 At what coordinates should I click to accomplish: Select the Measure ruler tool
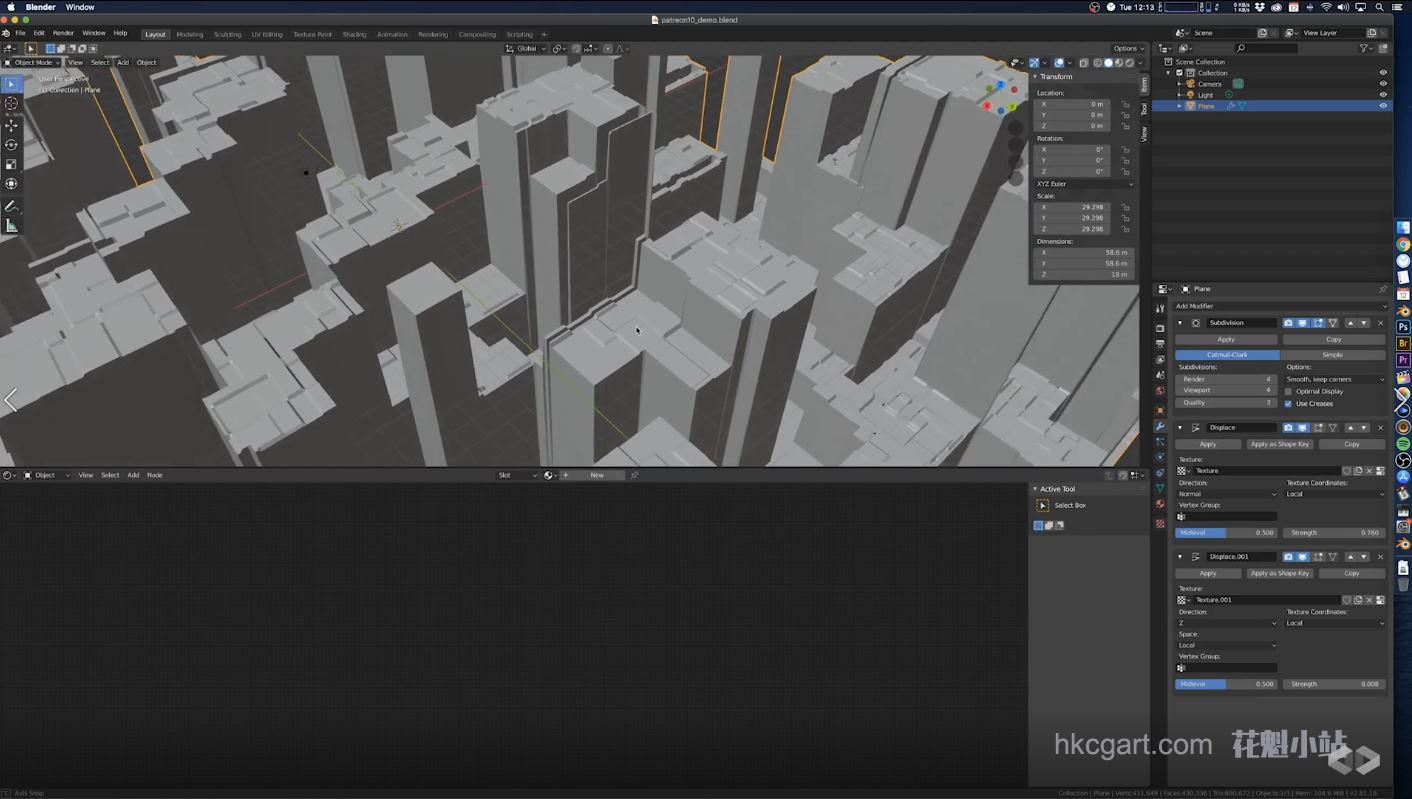12,226
